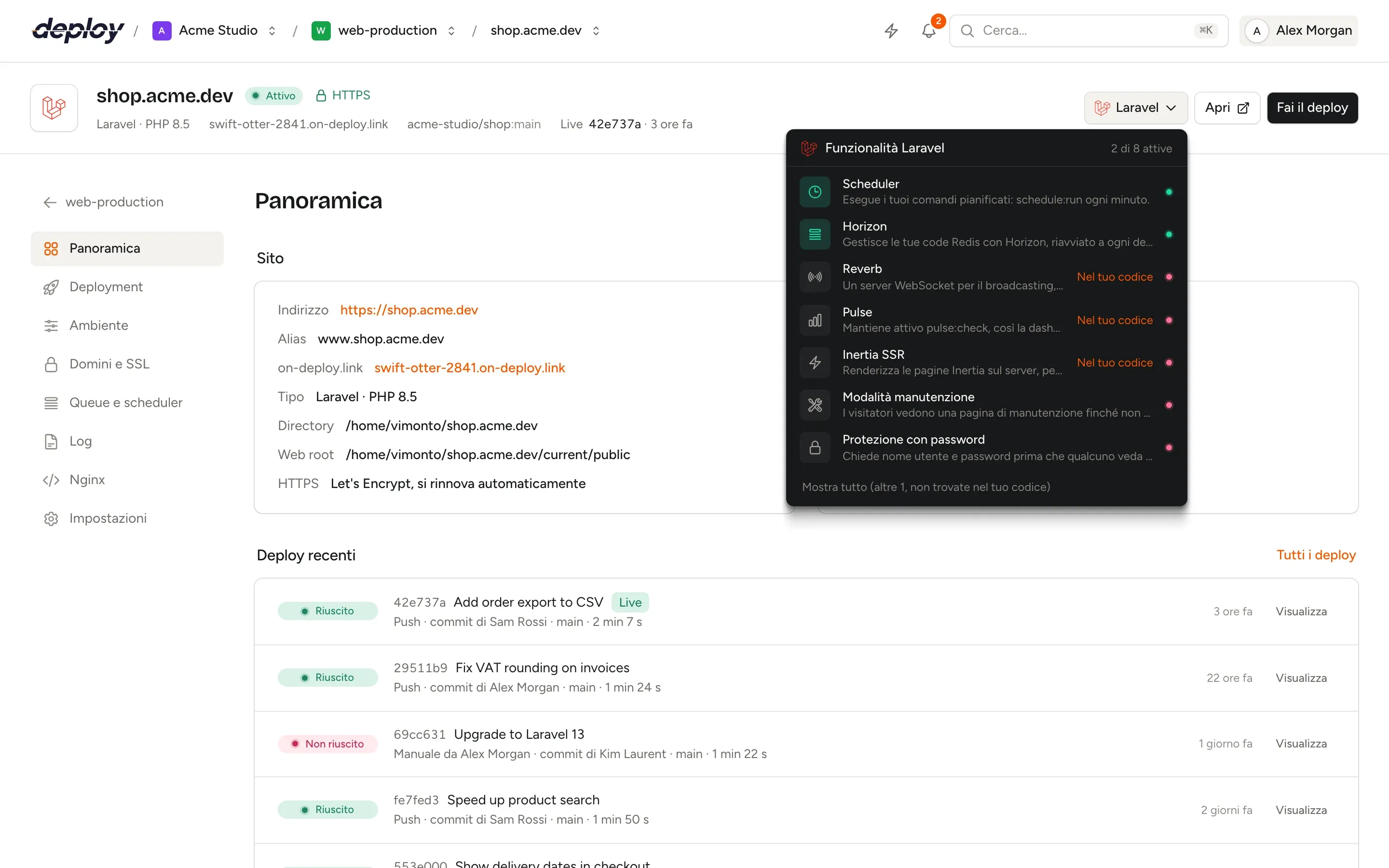Collapse the Laravel features dropdown
This screenshot has height=868, width=1389.
pos(1135,108)
